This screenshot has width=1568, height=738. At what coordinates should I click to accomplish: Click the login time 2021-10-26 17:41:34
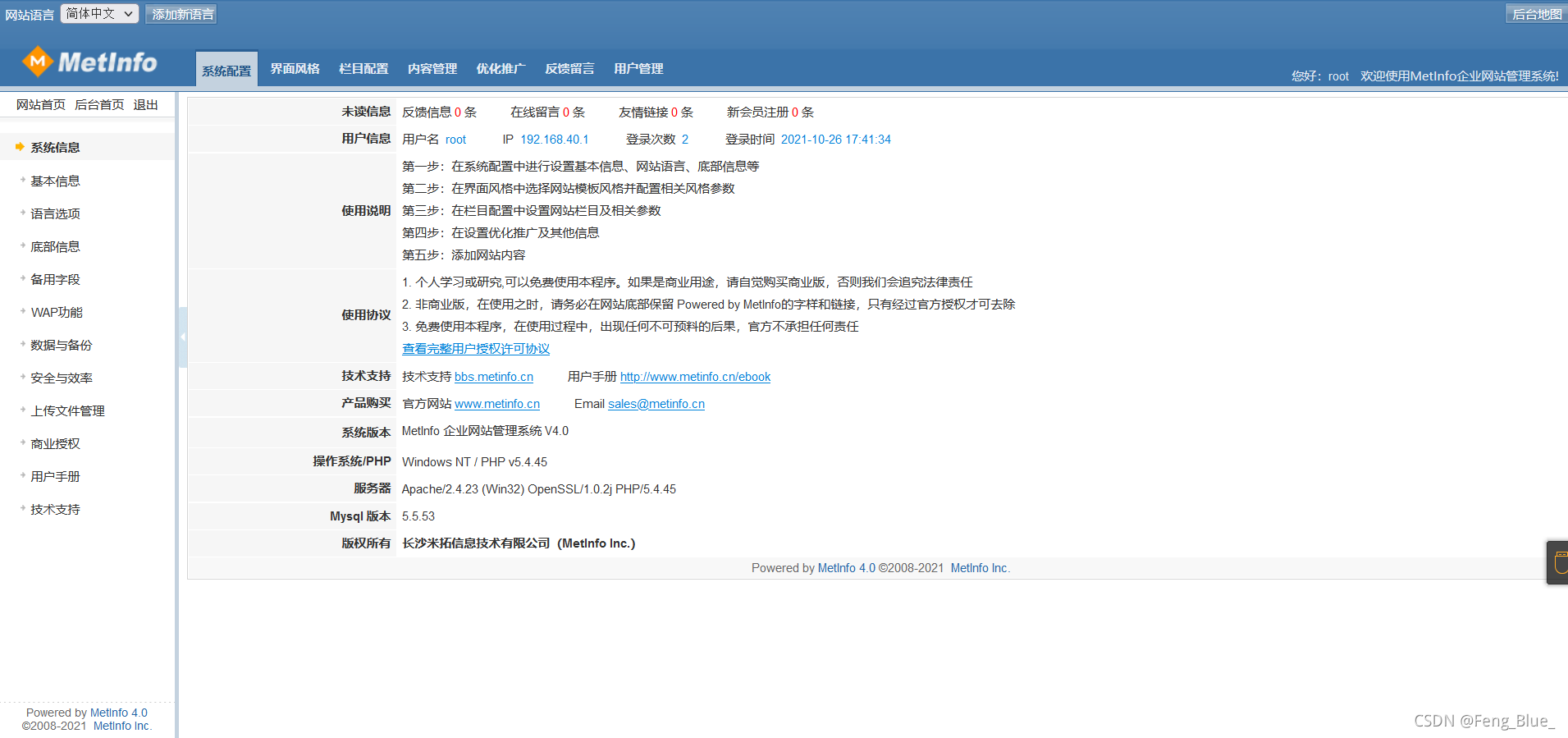(x=835, y=140)
